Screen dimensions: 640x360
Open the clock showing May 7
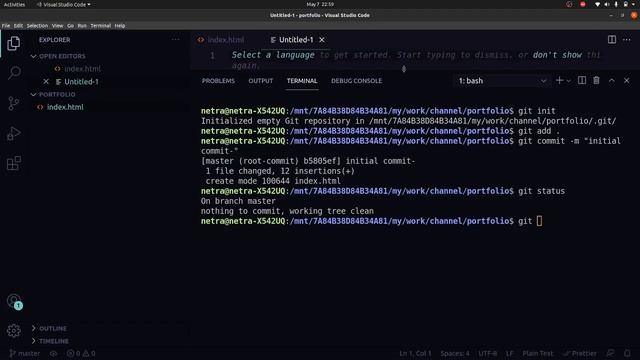point(320,4)
